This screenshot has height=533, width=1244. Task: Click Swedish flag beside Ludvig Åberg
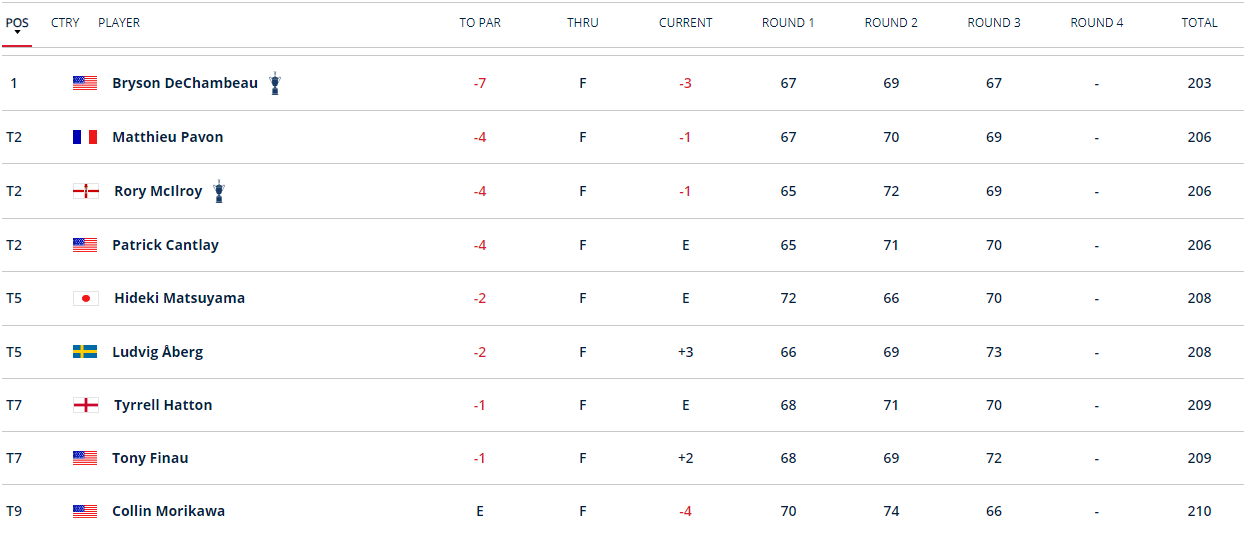(85, 352)
